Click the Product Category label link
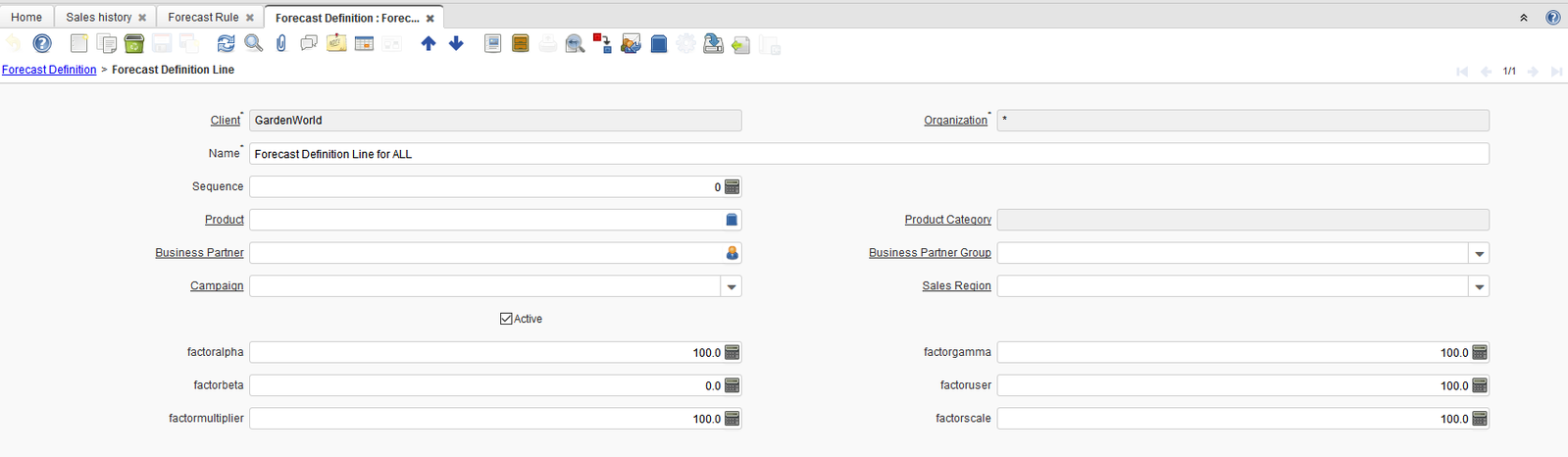Viewport: 1568px width, 457px height. (947, 220)
